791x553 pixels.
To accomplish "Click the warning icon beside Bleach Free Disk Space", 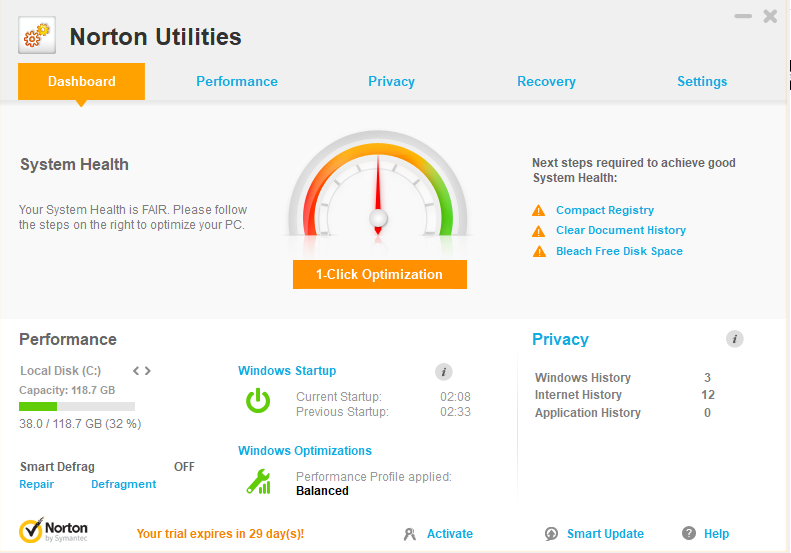I will (x=539, y=251).
